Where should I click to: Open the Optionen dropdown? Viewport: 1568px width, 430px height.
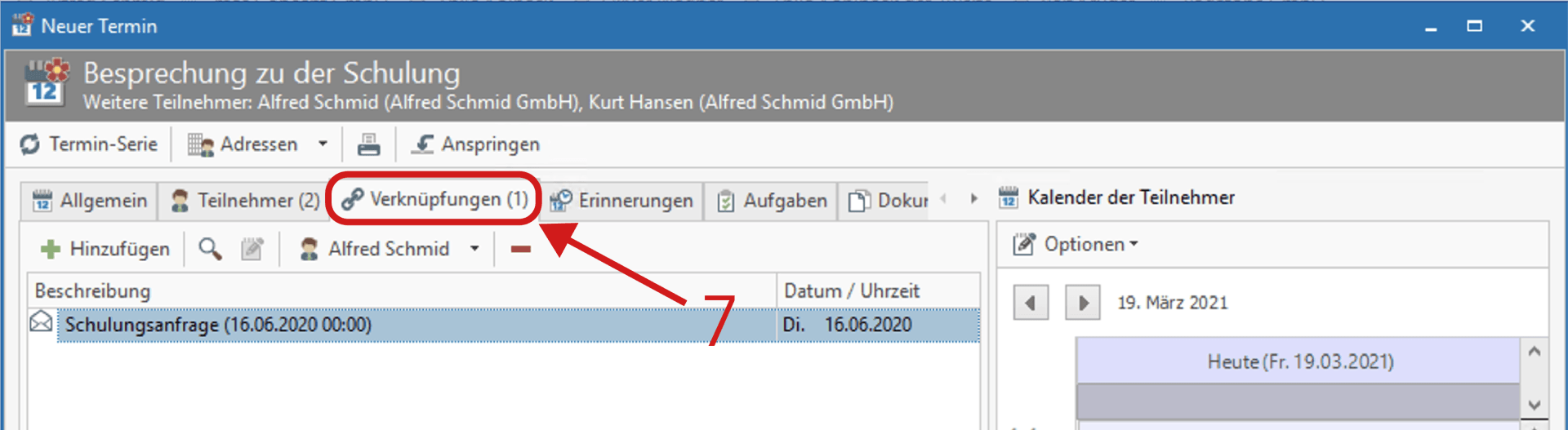[x=1076, y=244]
